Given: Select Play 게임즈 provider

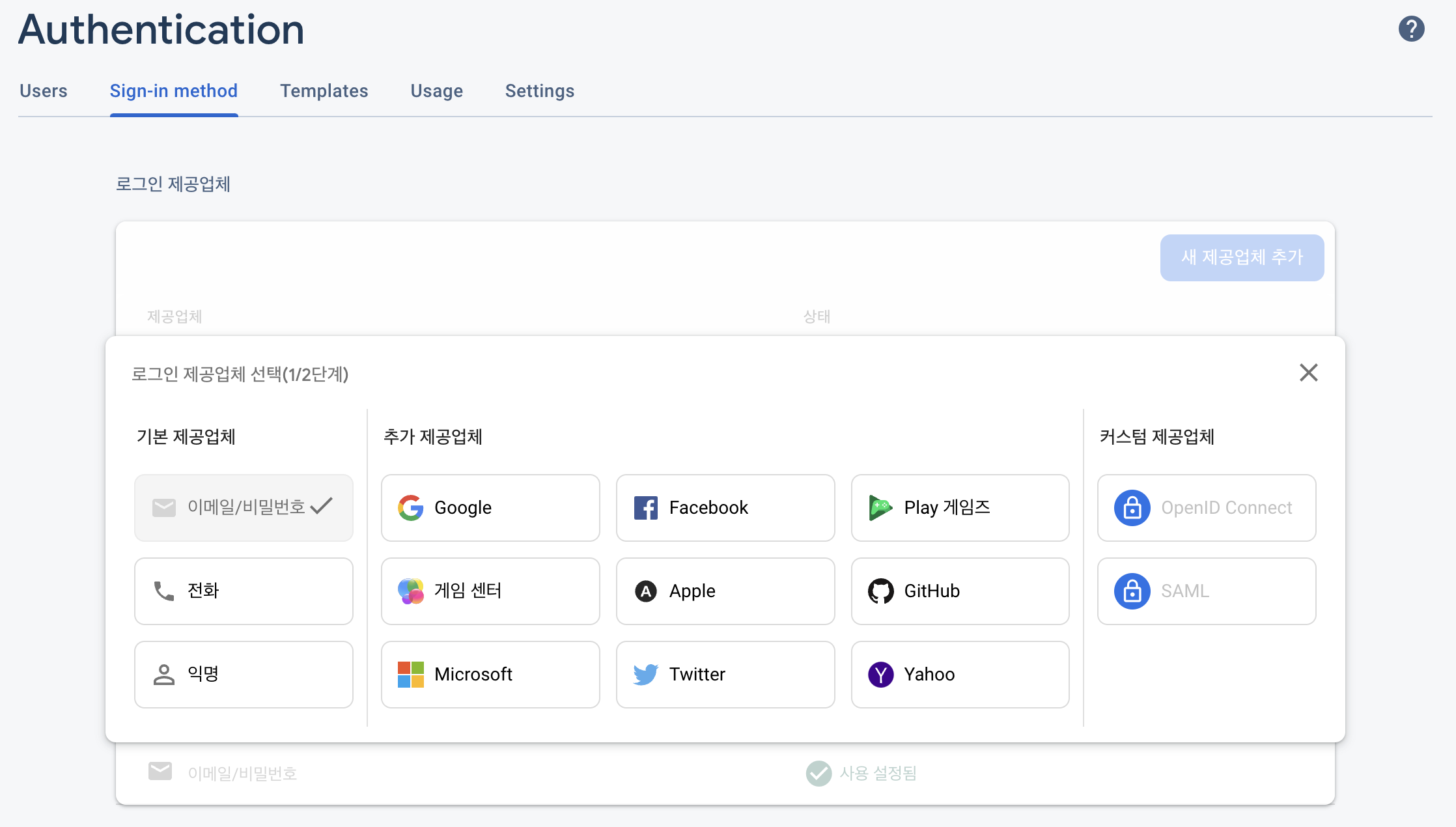Looking at the screenshot, I should click(960, 507).
